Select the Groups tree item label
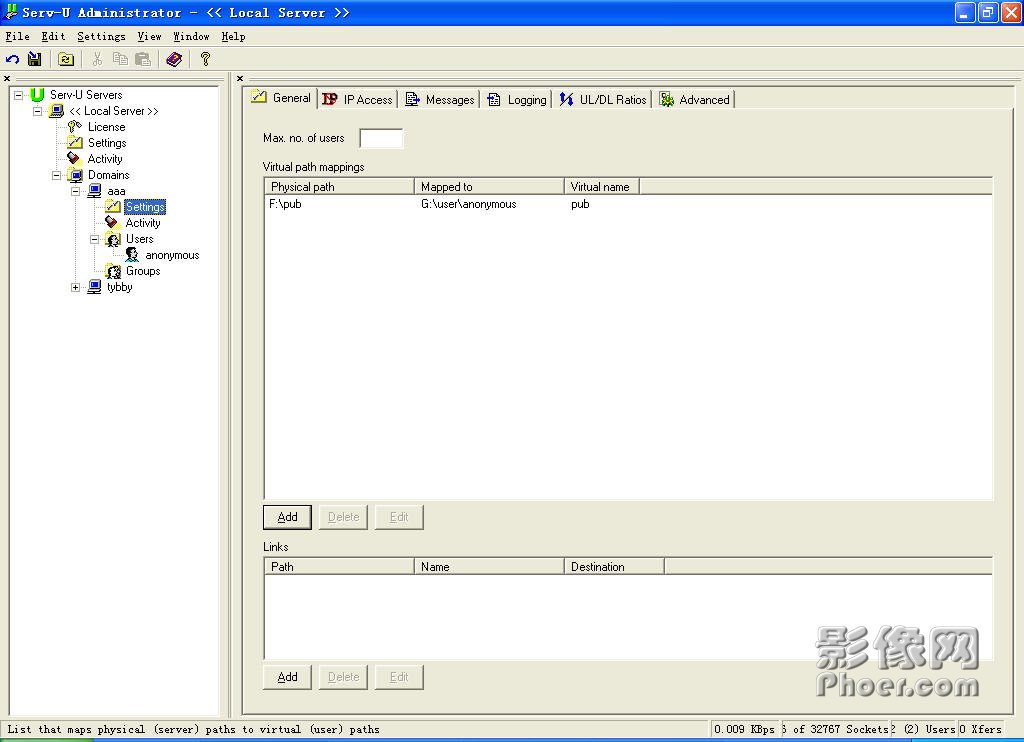 coord(143,271)
